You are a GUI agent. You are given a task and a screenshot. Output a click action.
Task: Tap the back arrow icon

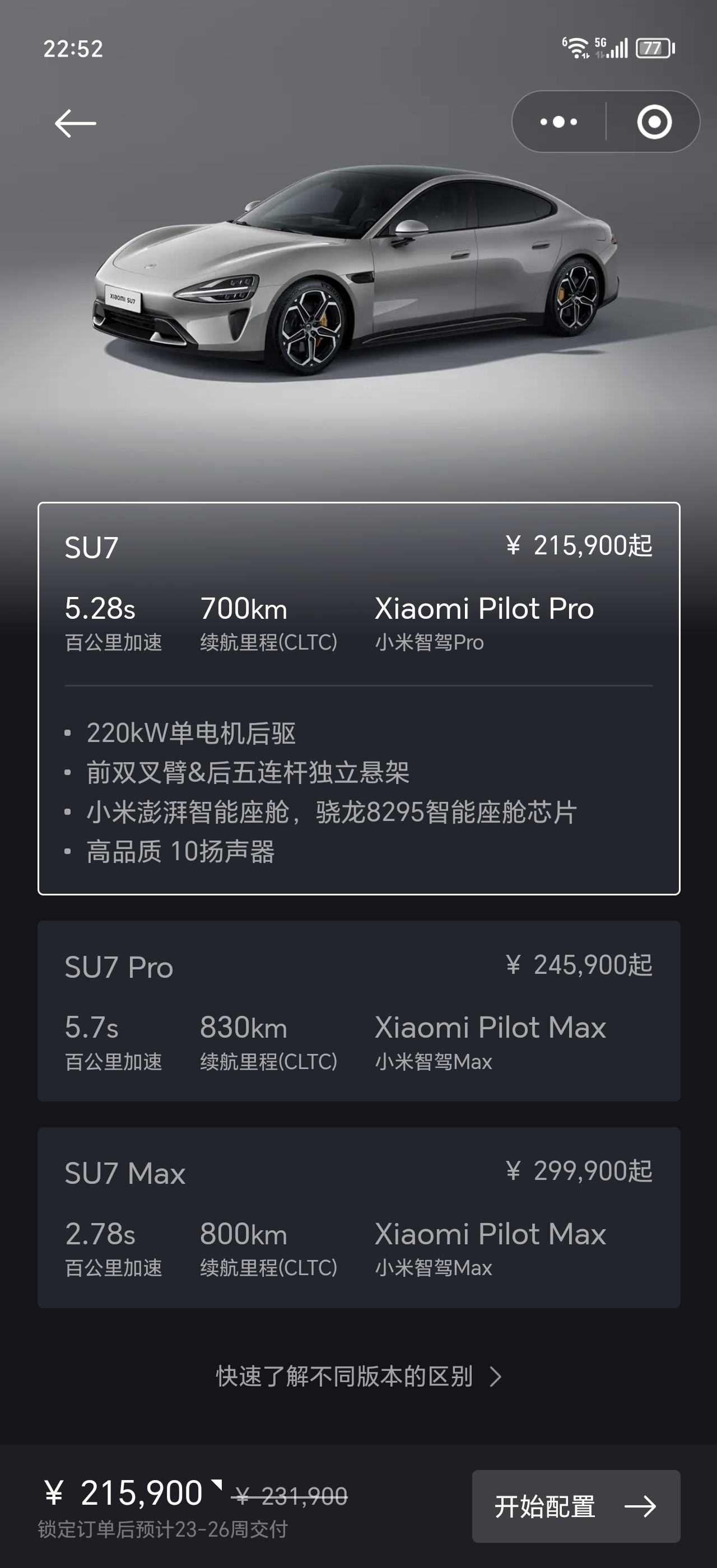click(x=76, y=124)
